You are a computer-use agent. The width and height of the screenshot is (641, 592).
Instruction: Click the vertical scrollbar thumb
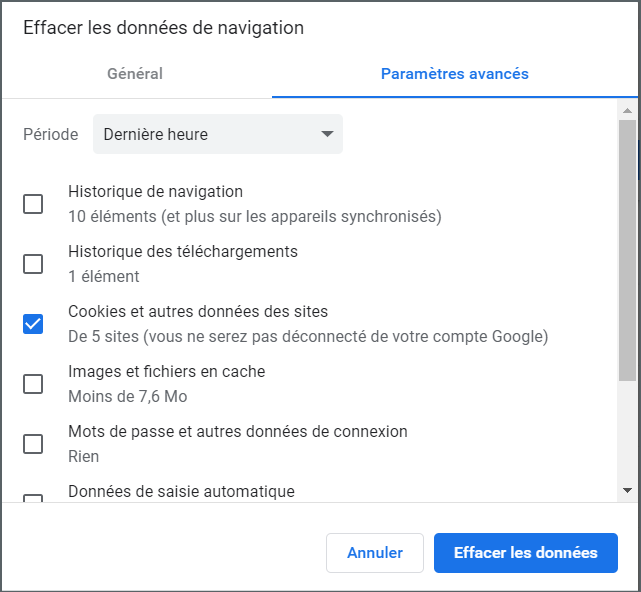[628, 251]
